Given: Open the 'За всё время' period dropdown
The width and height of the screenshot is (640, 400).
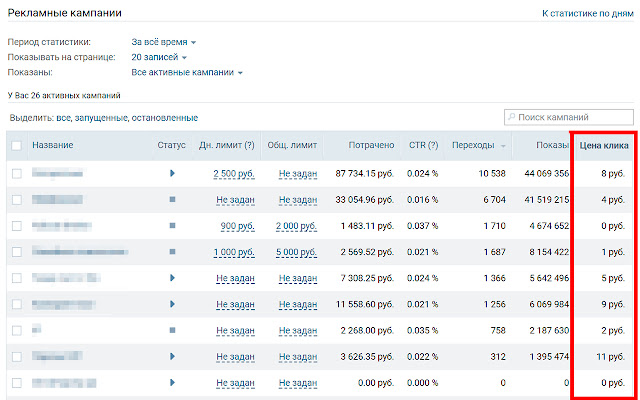Looking at the screenshot, I should tap(164, 42).
